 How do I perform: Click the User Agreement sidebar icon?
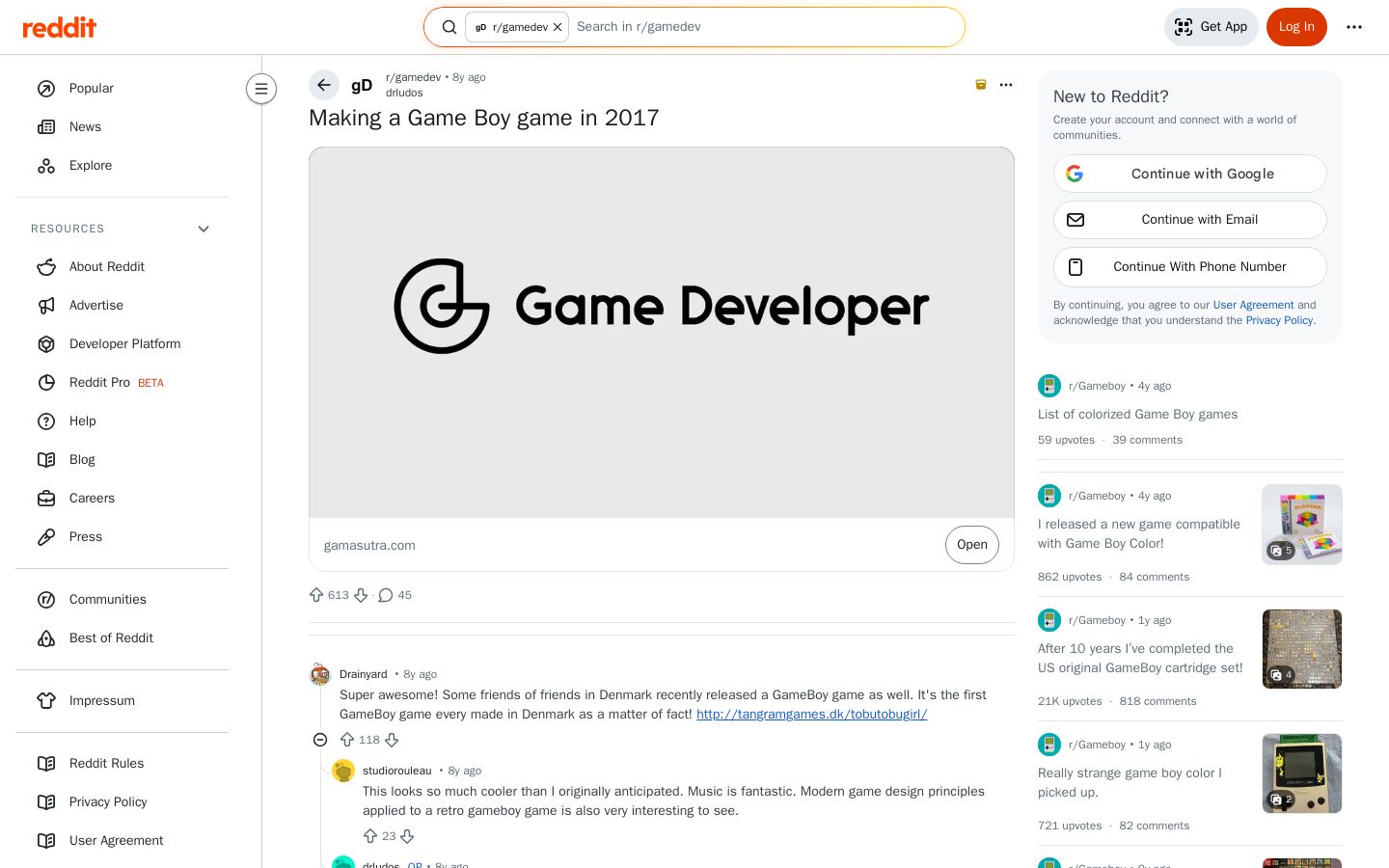[46, 841]
